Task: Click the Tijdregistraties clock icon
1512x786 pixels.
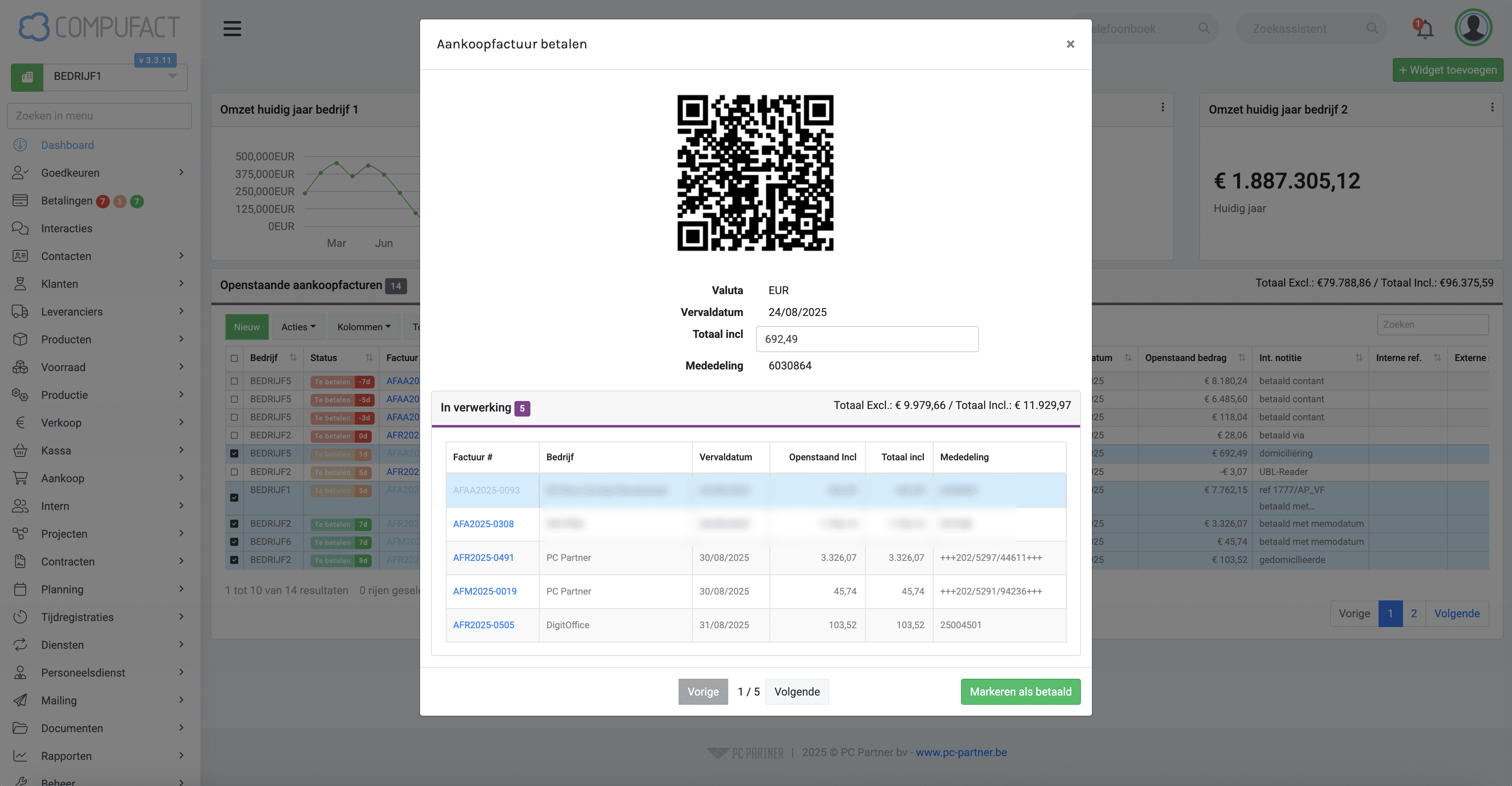Action: 20,617
